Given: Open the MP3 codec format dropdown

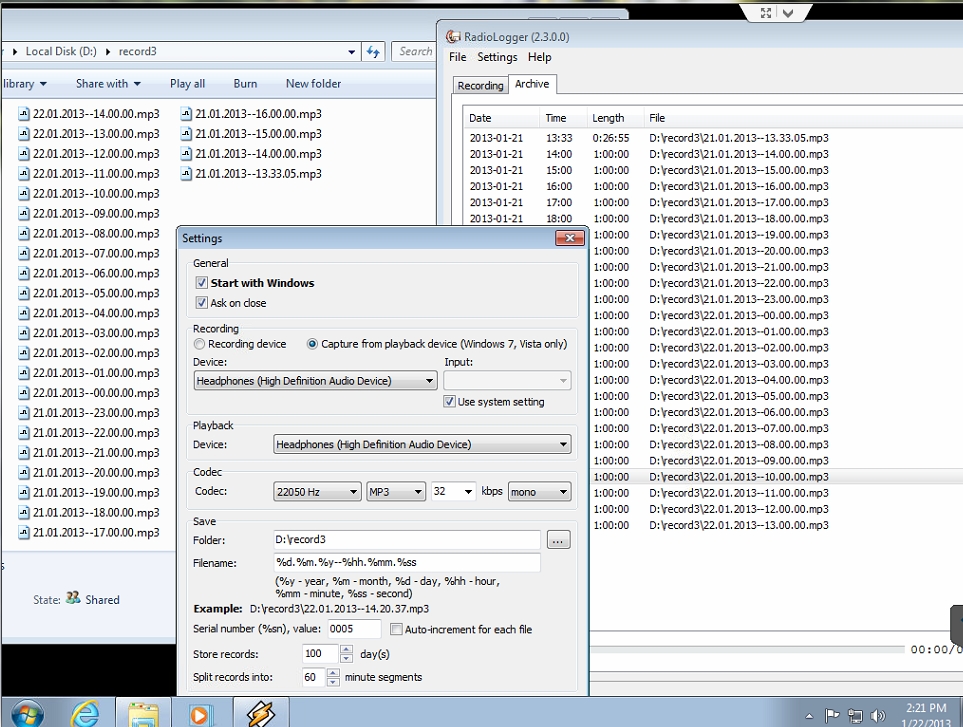Looking at the screenshot, I should point(396,491).
